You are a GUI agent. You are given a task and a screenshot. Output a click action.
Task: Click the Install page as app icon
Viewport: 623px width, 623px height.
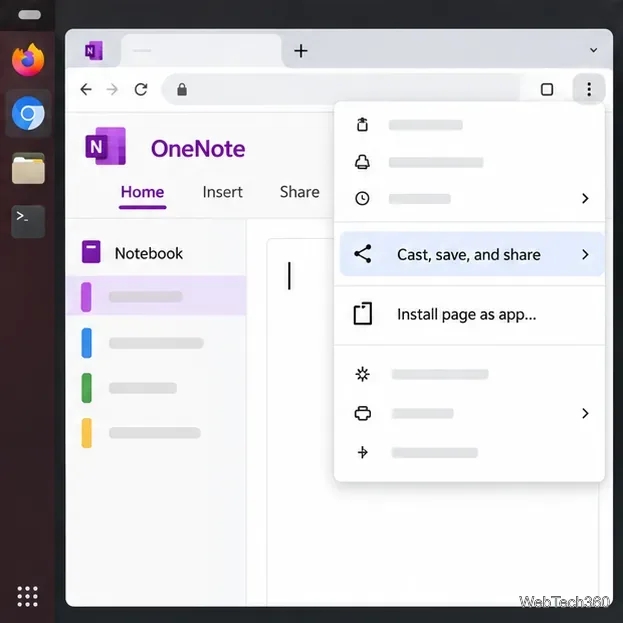pyautogui.click(x=362, y=314)
